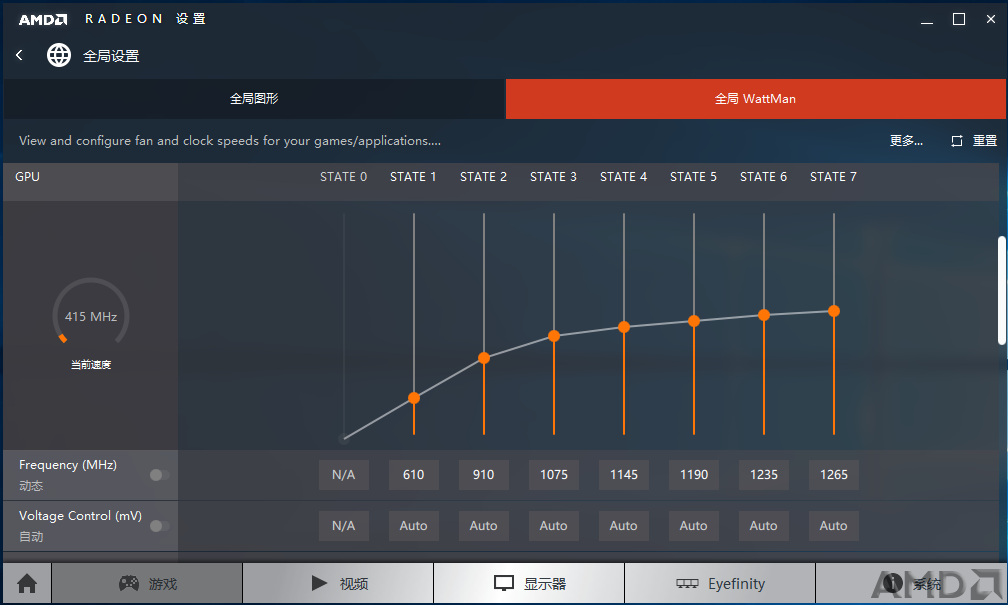Screen dimensions: 1008x605
Task: Click the gamepad icon in the bottom bar
Action: click(x=129, y=583)
